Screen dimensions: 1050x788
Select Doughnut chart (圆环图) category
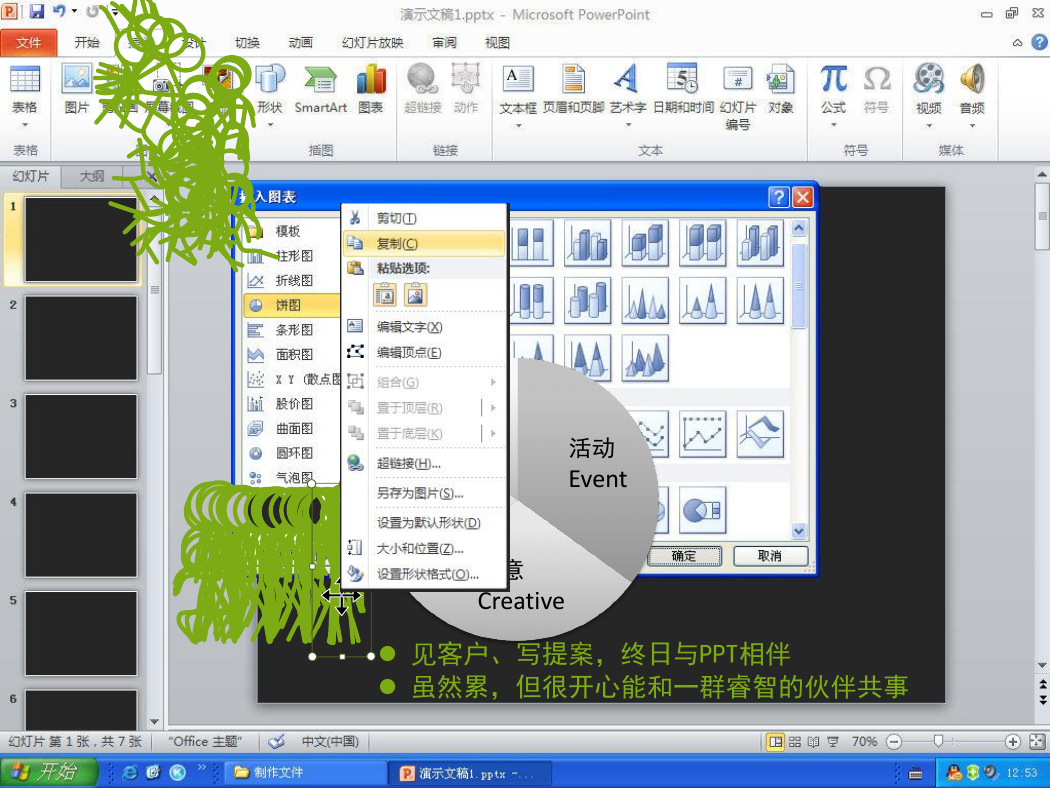tap(293, 453)
